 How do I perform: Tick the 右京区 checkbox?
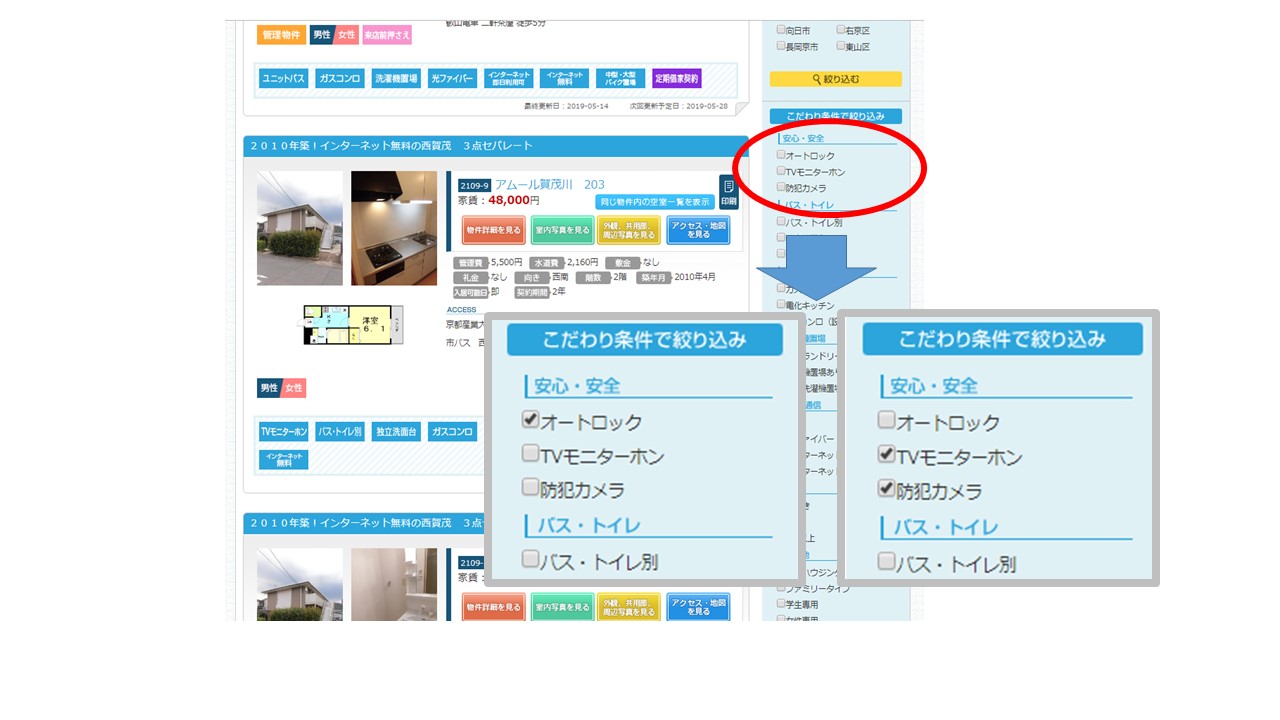[x=841, y=30]
